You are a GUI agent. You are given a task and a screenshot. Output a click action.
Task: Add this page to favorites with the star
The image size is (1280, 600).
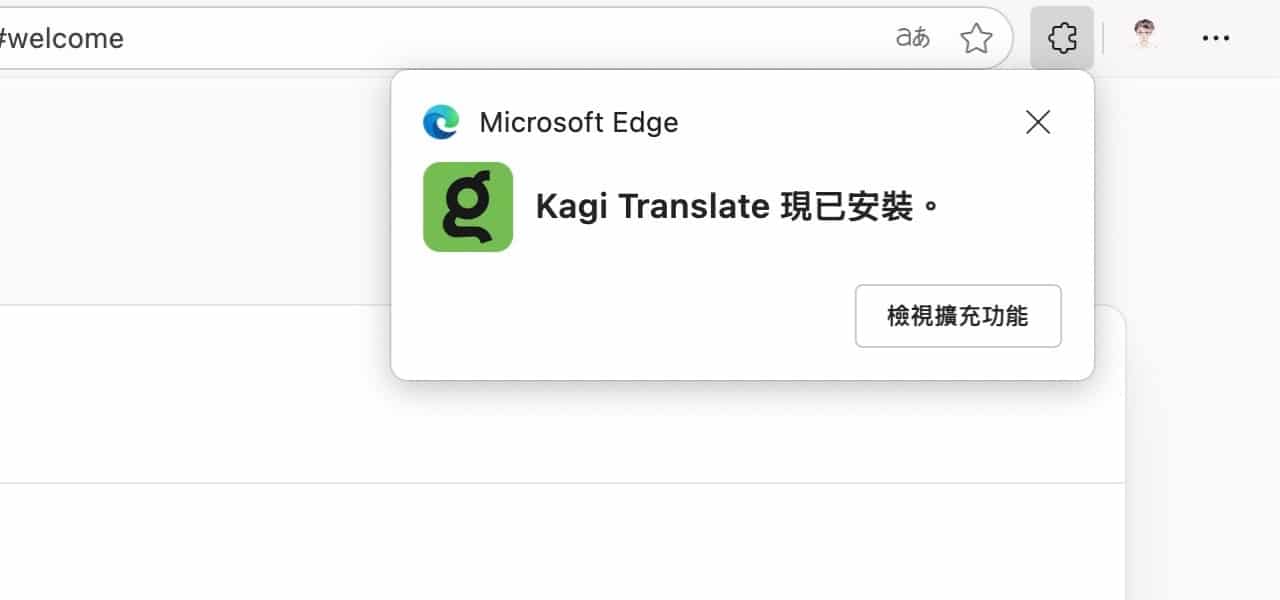point(975,37)
